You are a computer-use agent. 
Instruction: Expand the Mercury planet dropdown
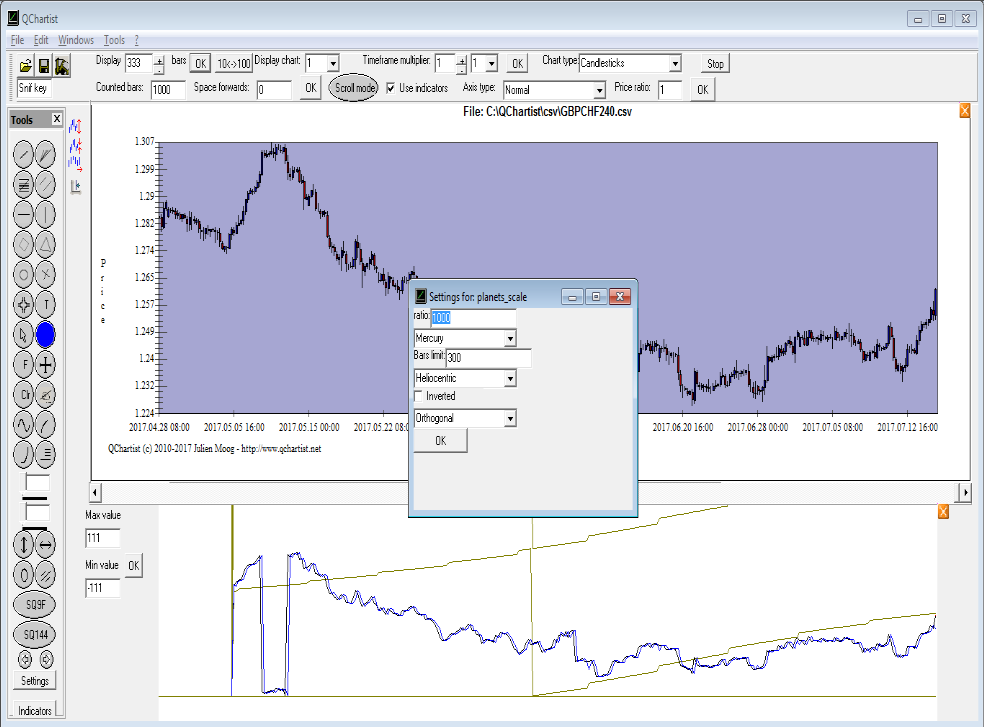tap(510, 339)
